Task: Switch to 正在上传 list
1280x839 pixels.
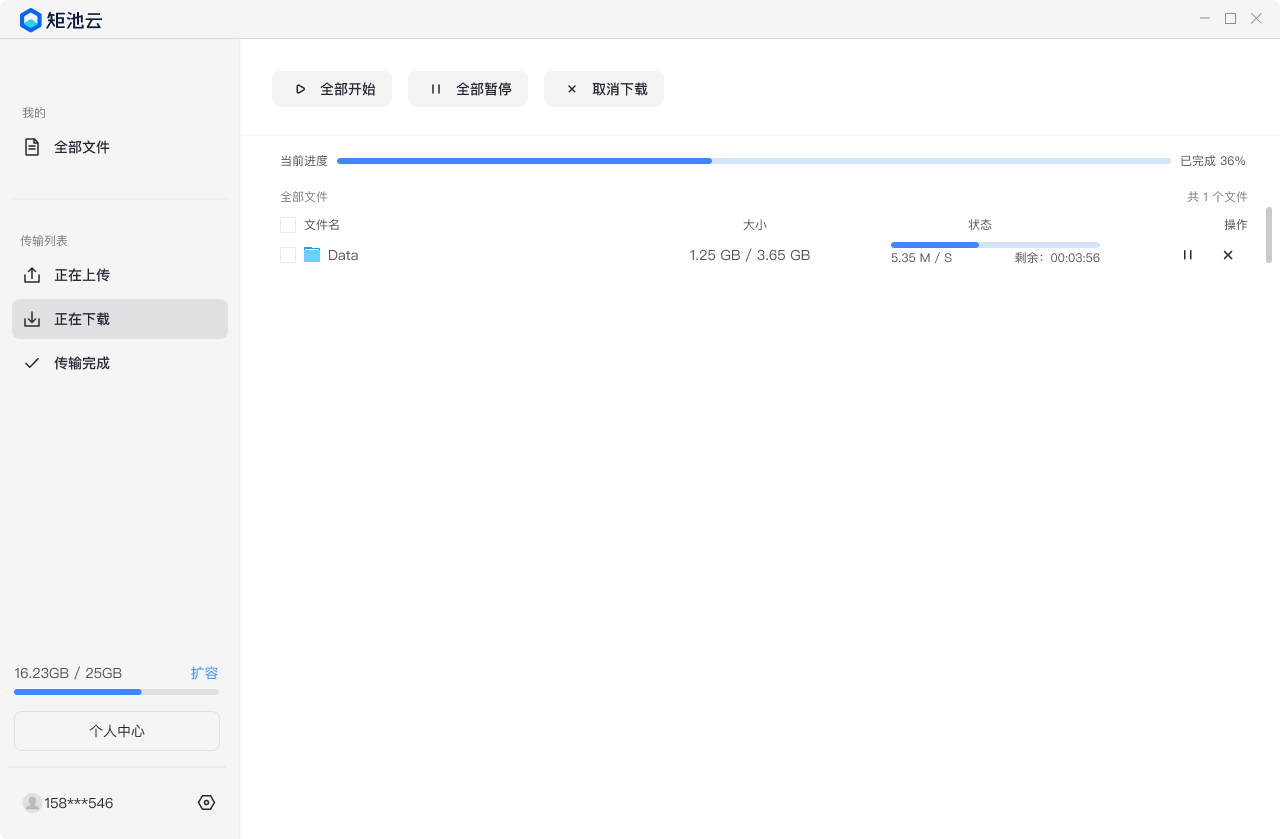Action: (x=120, y=275)
